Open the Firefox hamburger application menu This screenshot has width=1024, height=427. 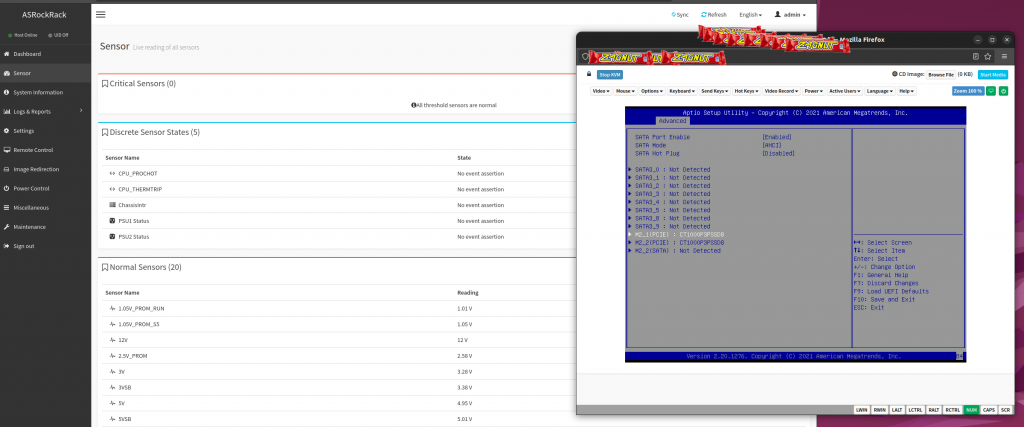click(x=1004, y=57)
